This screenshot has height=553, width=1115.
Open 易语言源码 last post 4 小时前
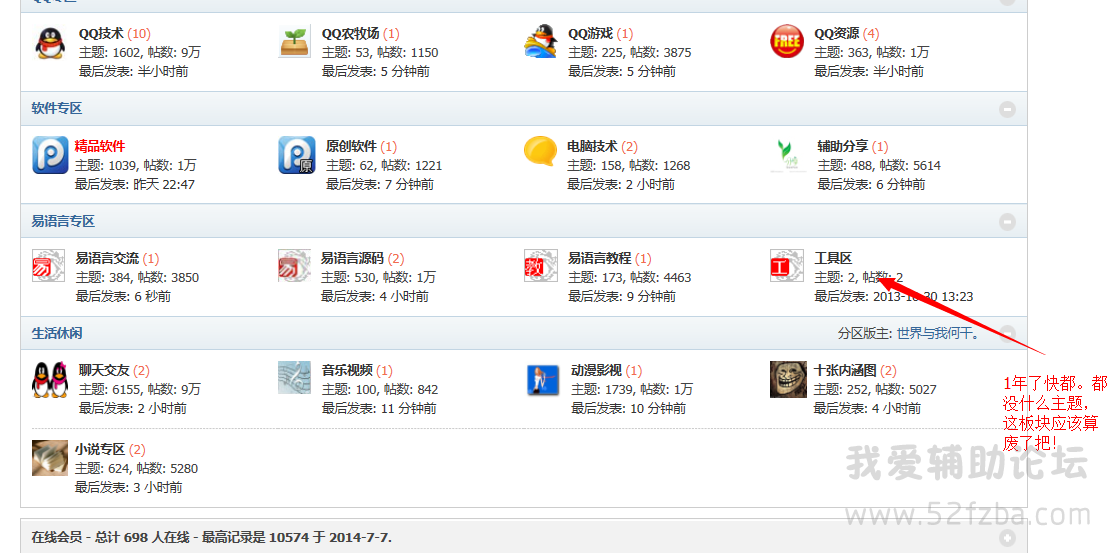click(404, 296)
